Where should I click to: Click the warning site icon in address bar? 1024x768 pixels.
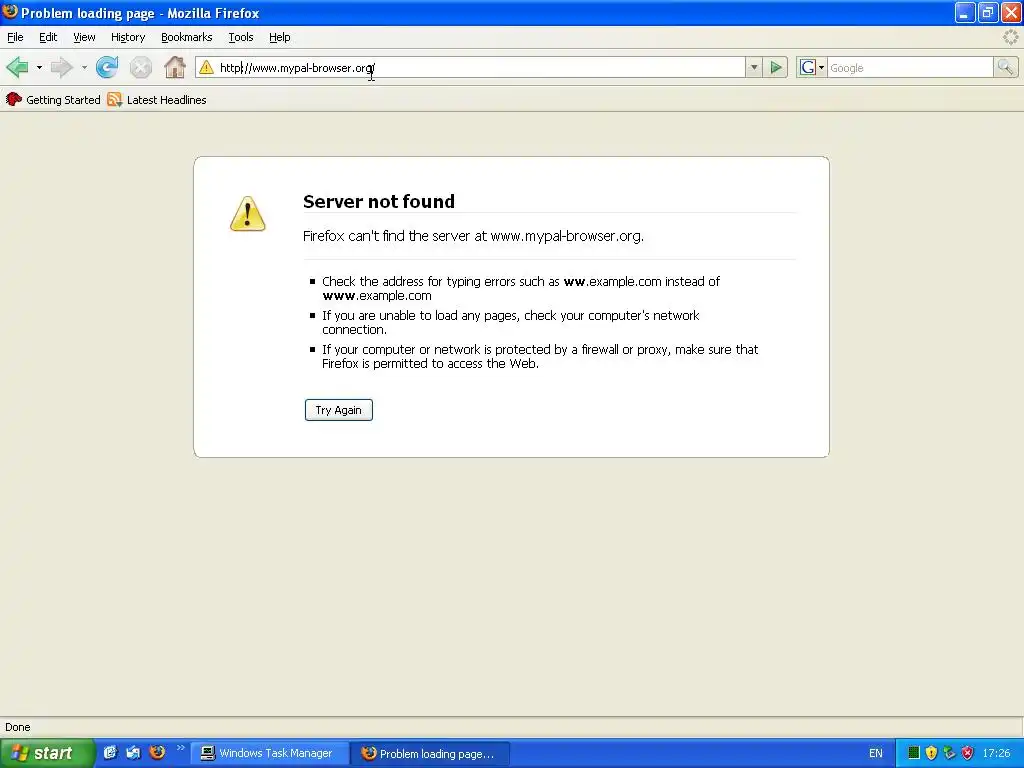click(x=206, y=67)
